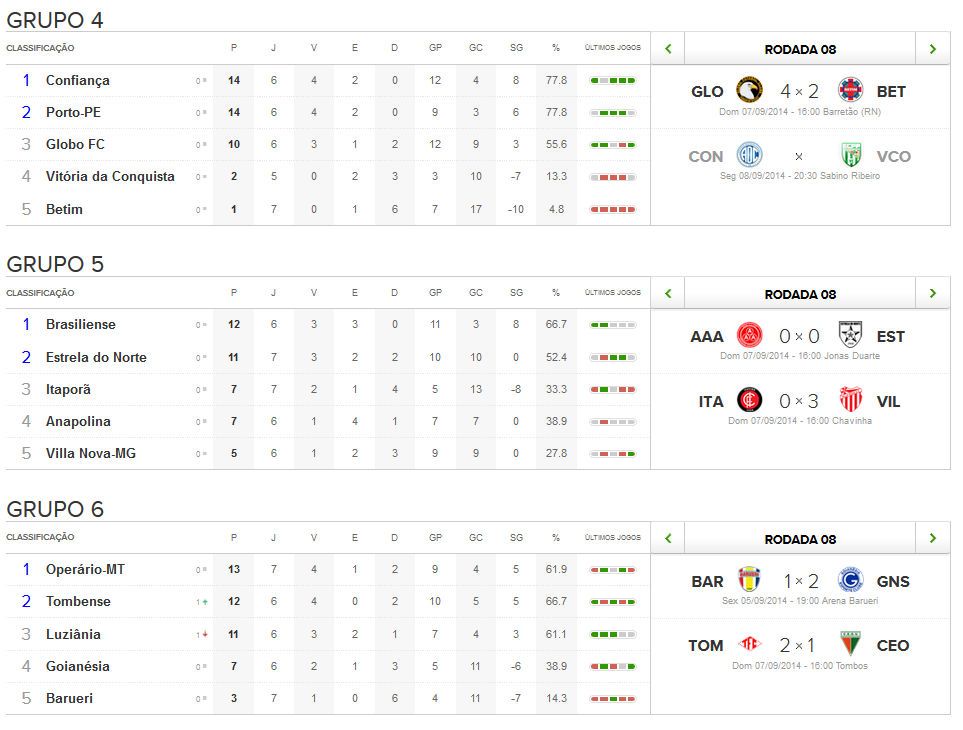The width and height of the screenshot is (963, 730).
Task: Show previous round for Grupo 6
Action: tap(668, 538)
